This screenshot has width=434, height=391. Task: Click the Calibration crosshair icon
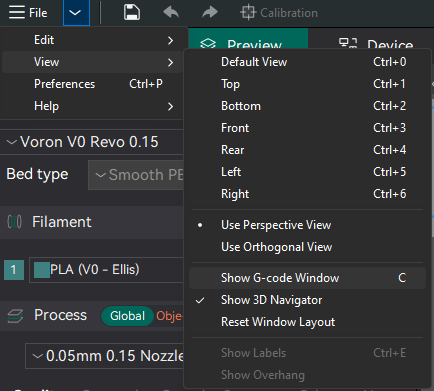248,13
